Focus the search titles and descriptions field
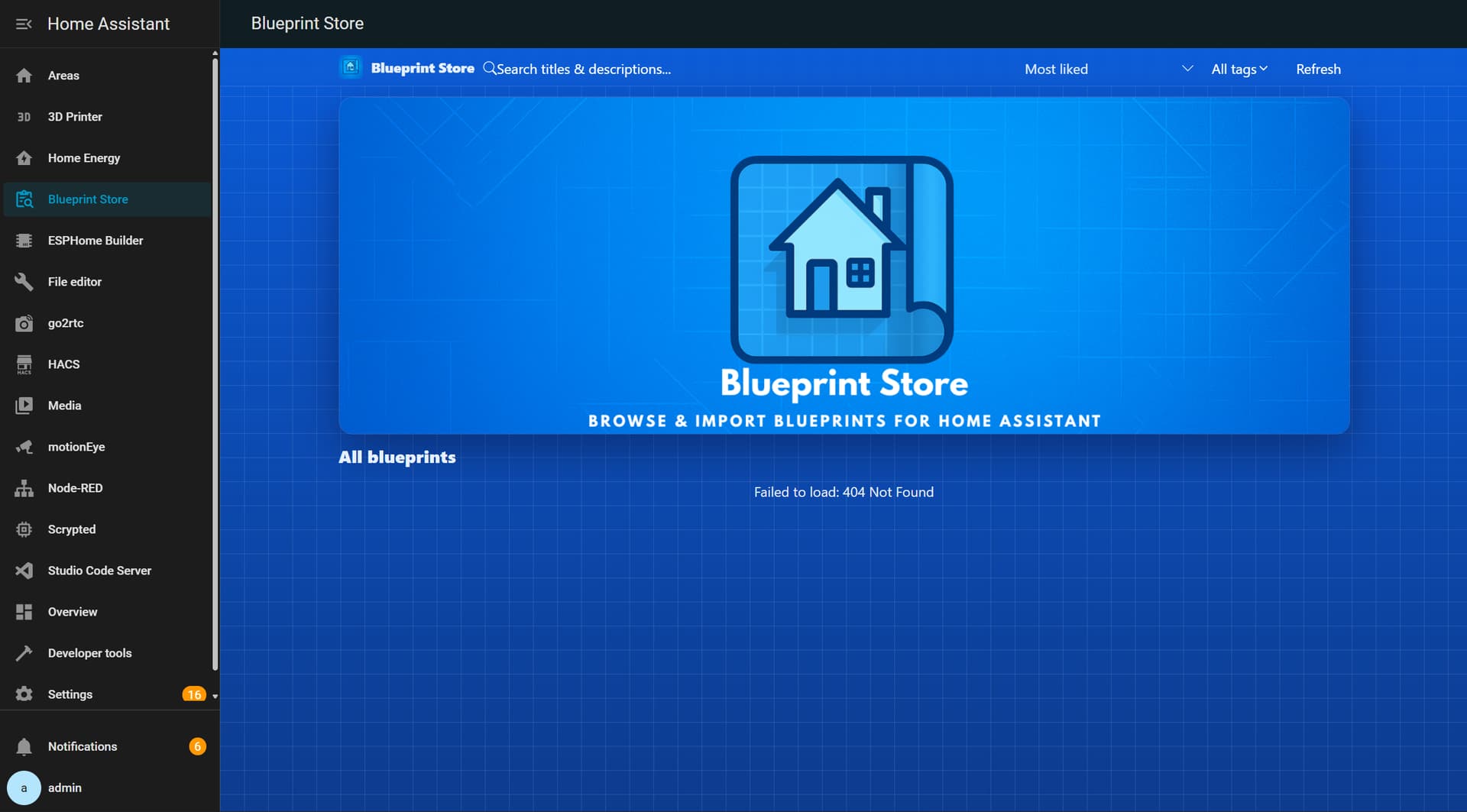Viewport: 1467px width, 812px height. click(749, 69)
